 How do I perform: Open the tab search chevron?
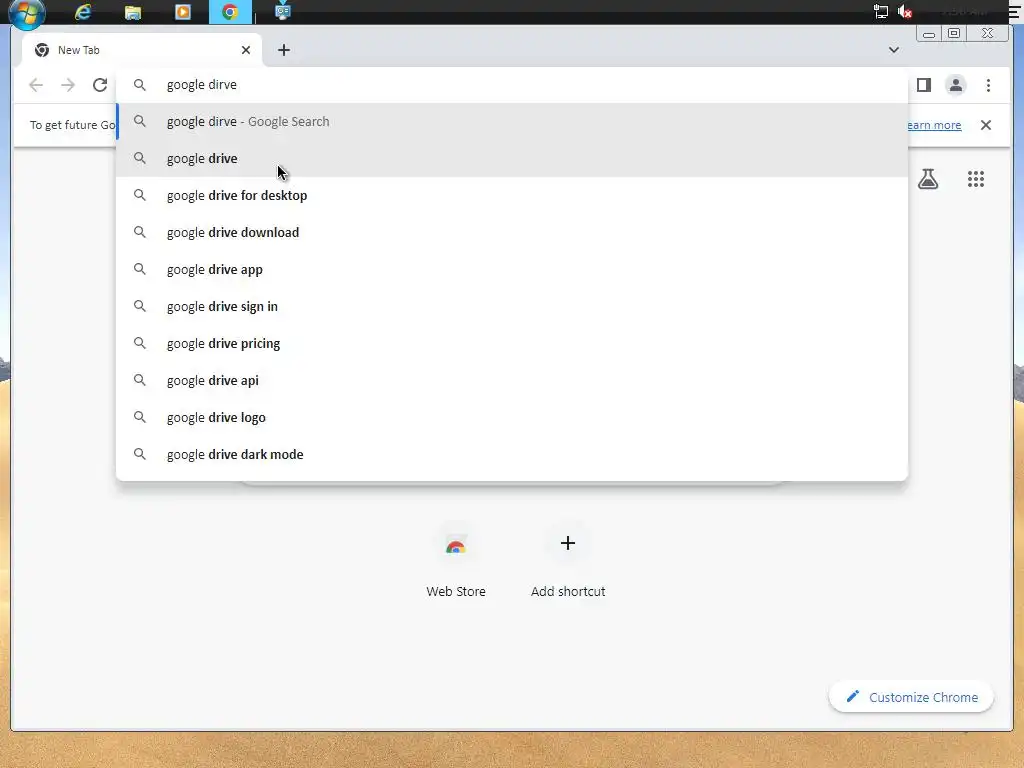tap(893, 50)
